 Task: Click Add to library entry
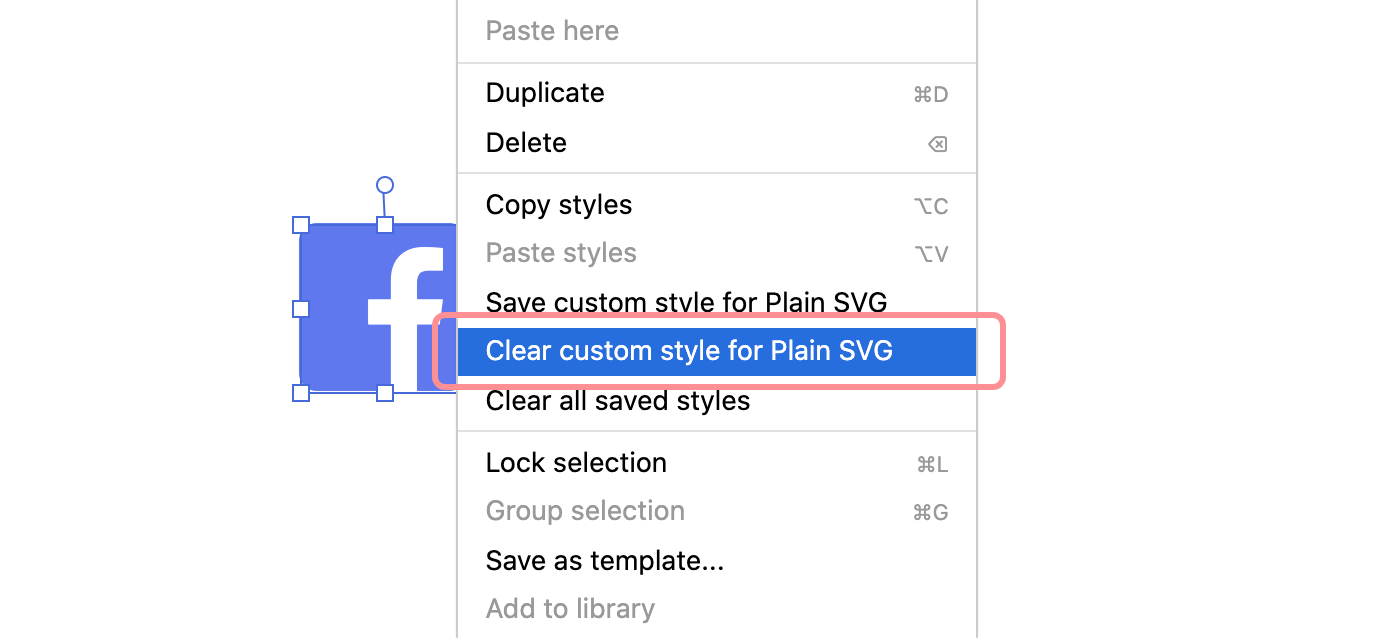click(570, 609)
